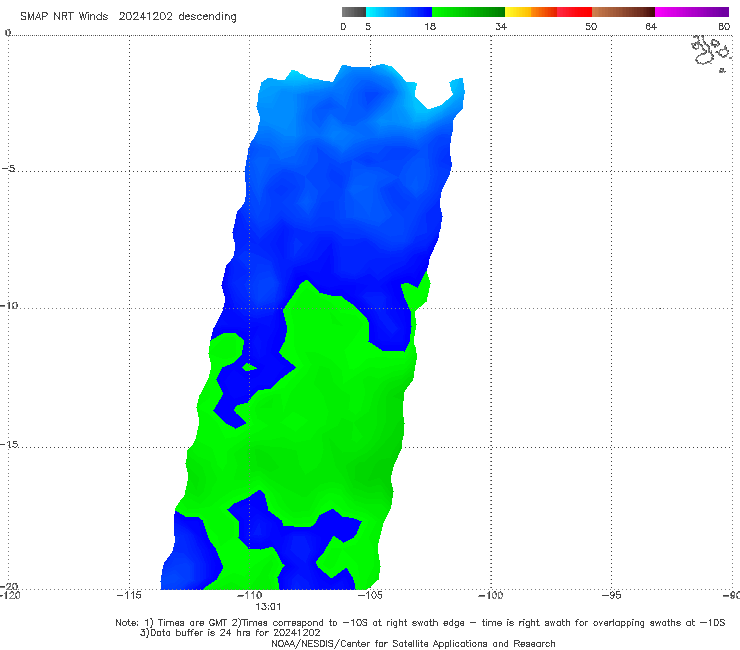Click the magenta 64-80 segment of the color bar
This screenshot has width=740, height=650.
[692, 12]
